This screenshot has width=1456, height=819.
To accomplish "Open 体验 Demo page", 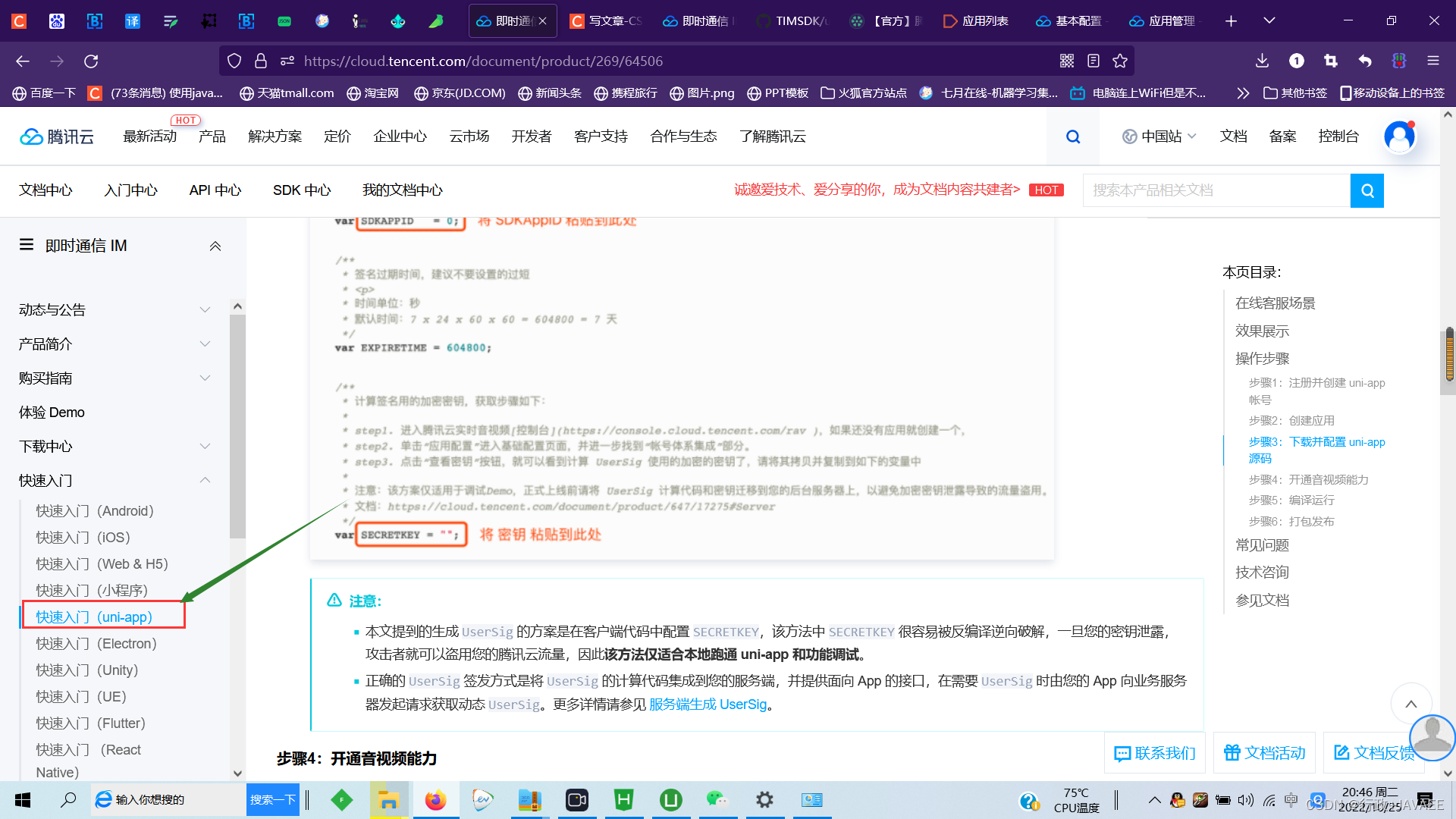I will tap(52, 412).
